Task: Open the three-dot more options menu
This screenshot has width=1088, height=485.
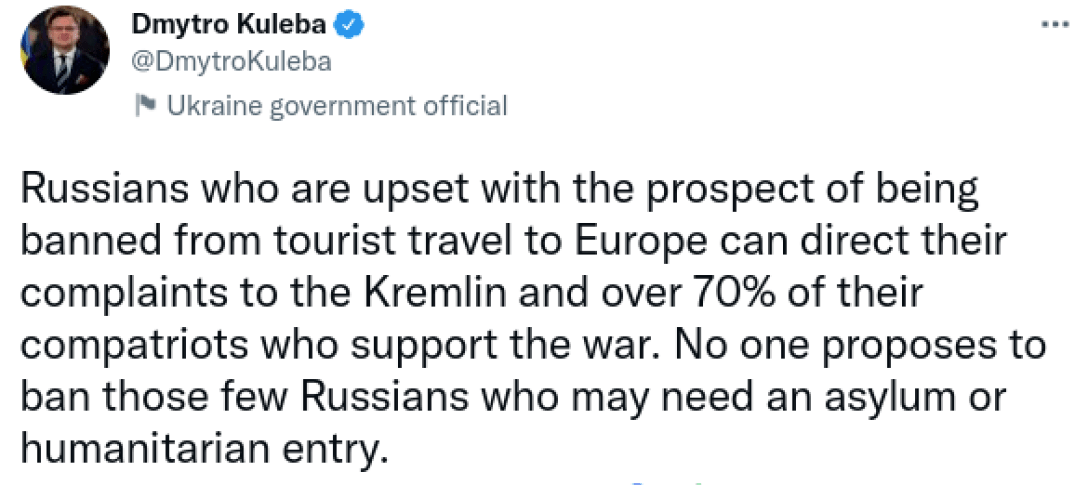Action: (x=1054, y=24)
